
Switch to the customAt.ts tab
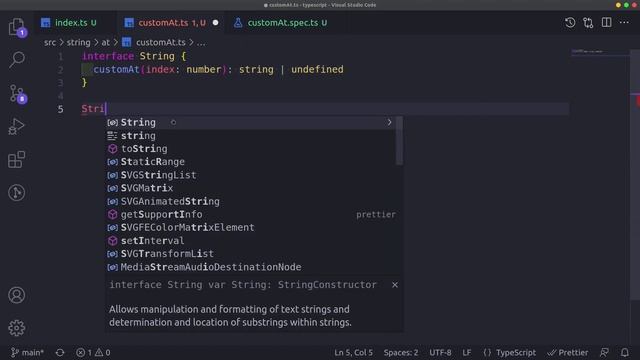pyautogui.click(x=171, y=23)
